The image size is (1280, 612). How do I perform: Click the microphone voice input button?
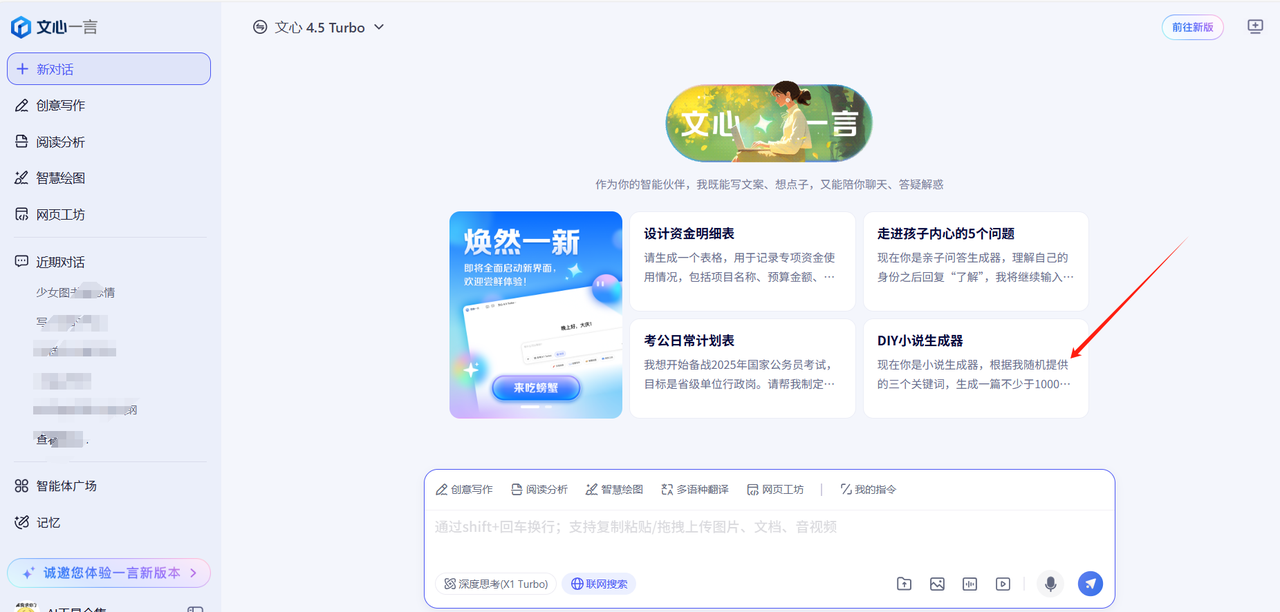click(1049, 584)
